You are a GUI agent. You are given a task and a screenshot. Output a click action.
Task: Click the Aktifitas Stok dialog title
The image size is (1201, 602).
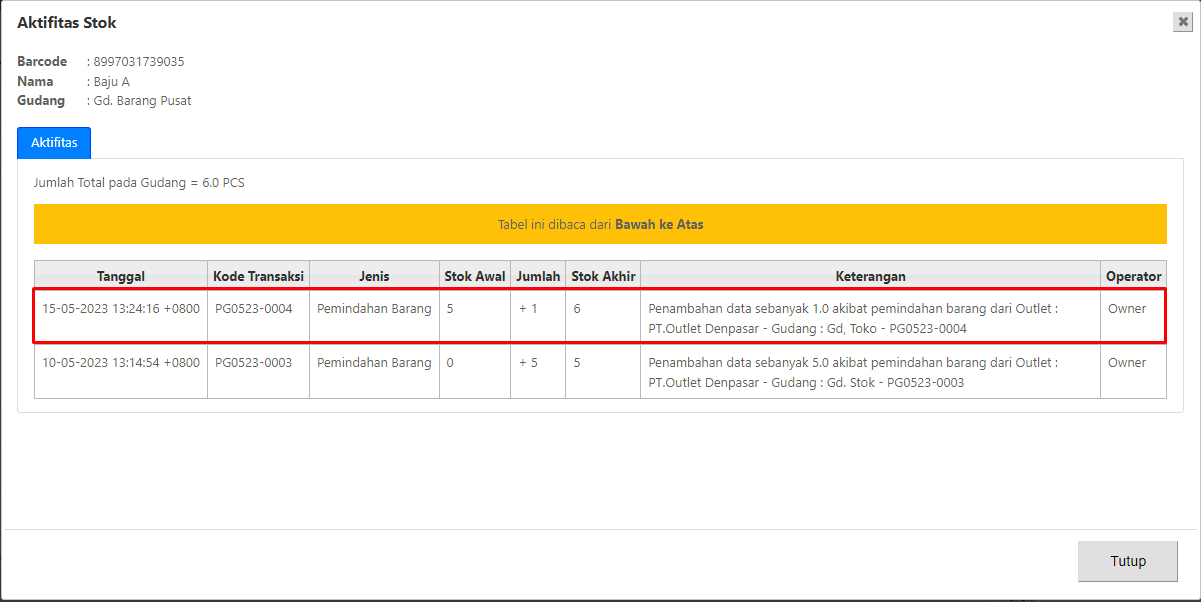(x=67, y=22)
